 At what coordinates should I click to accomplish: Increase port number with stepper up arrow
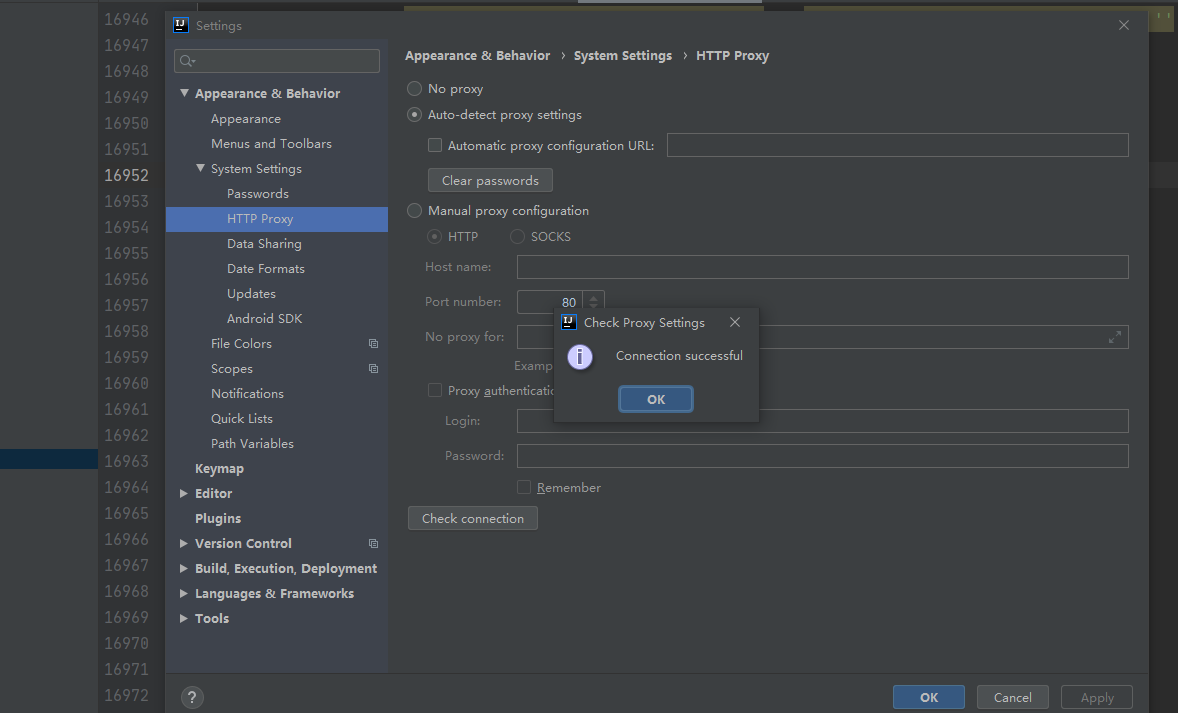[x=593, y=297]
